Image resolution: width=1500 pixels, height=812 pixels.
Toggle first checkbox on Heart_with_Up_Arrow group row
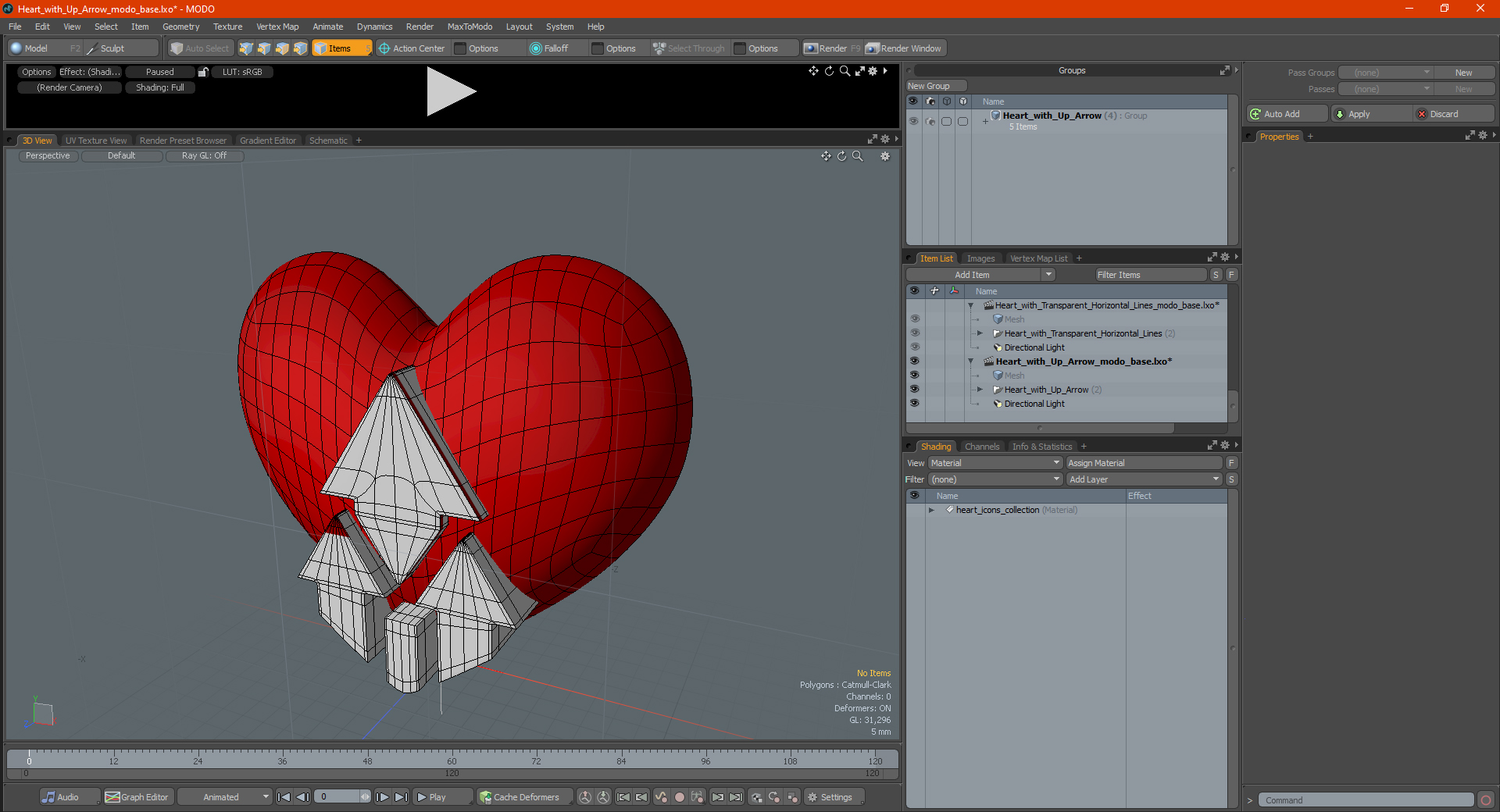point(946,121)
